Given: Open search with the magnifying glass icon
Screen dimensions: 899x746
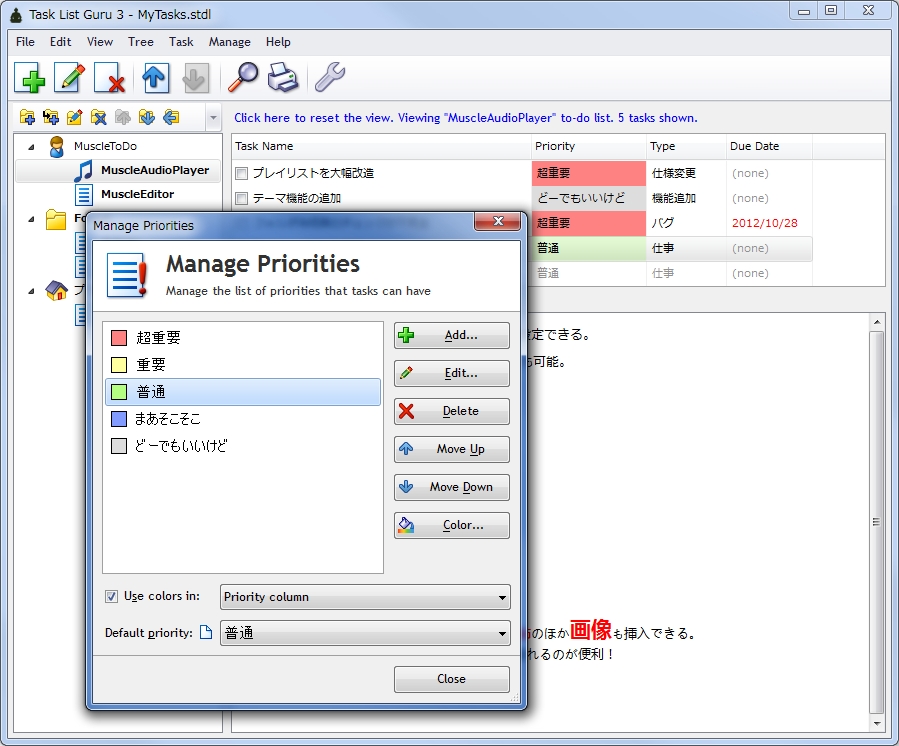Looking at the screenshot, I should 243,77.
